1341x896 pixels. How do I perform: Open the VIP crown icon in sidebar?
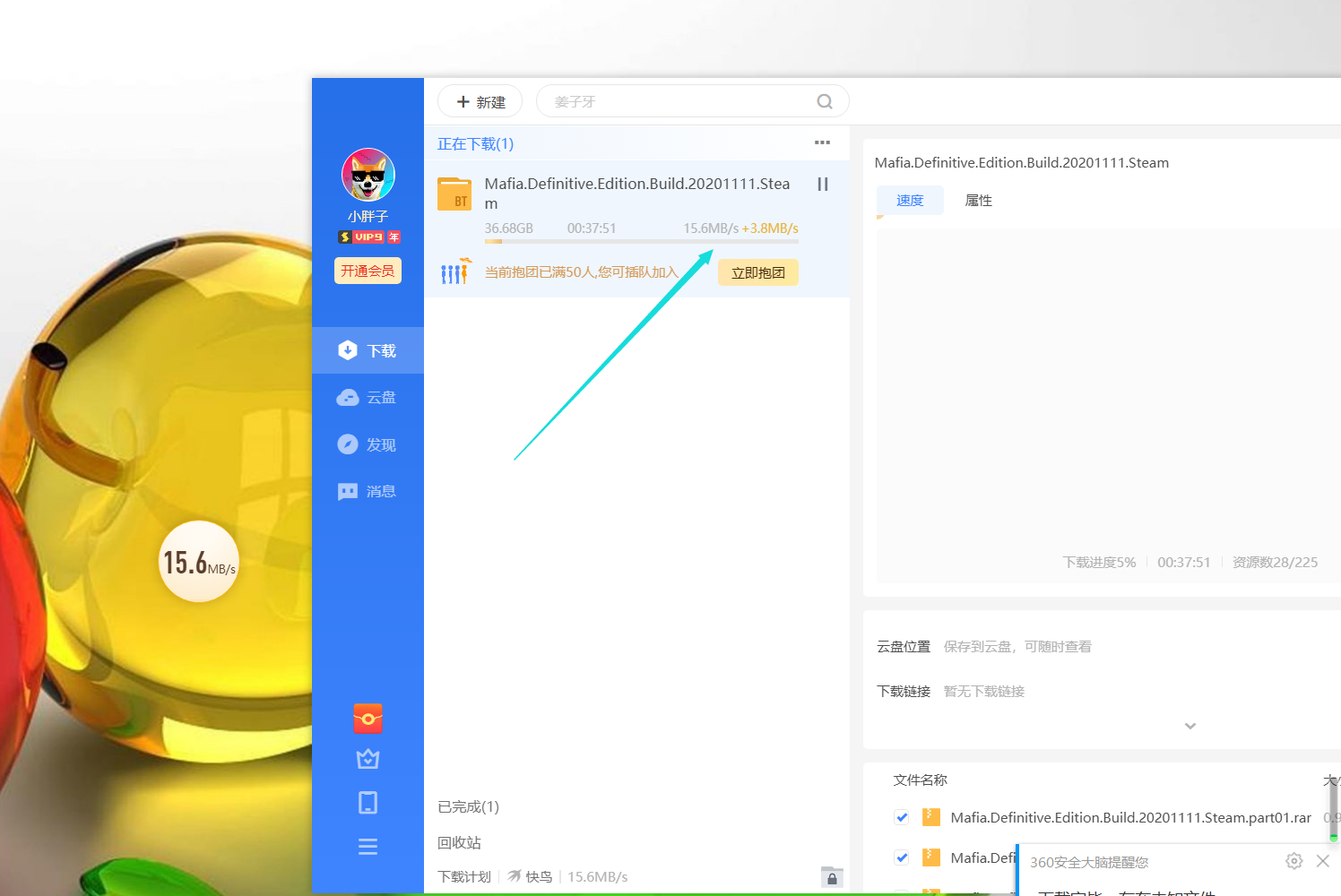point(368,760)
